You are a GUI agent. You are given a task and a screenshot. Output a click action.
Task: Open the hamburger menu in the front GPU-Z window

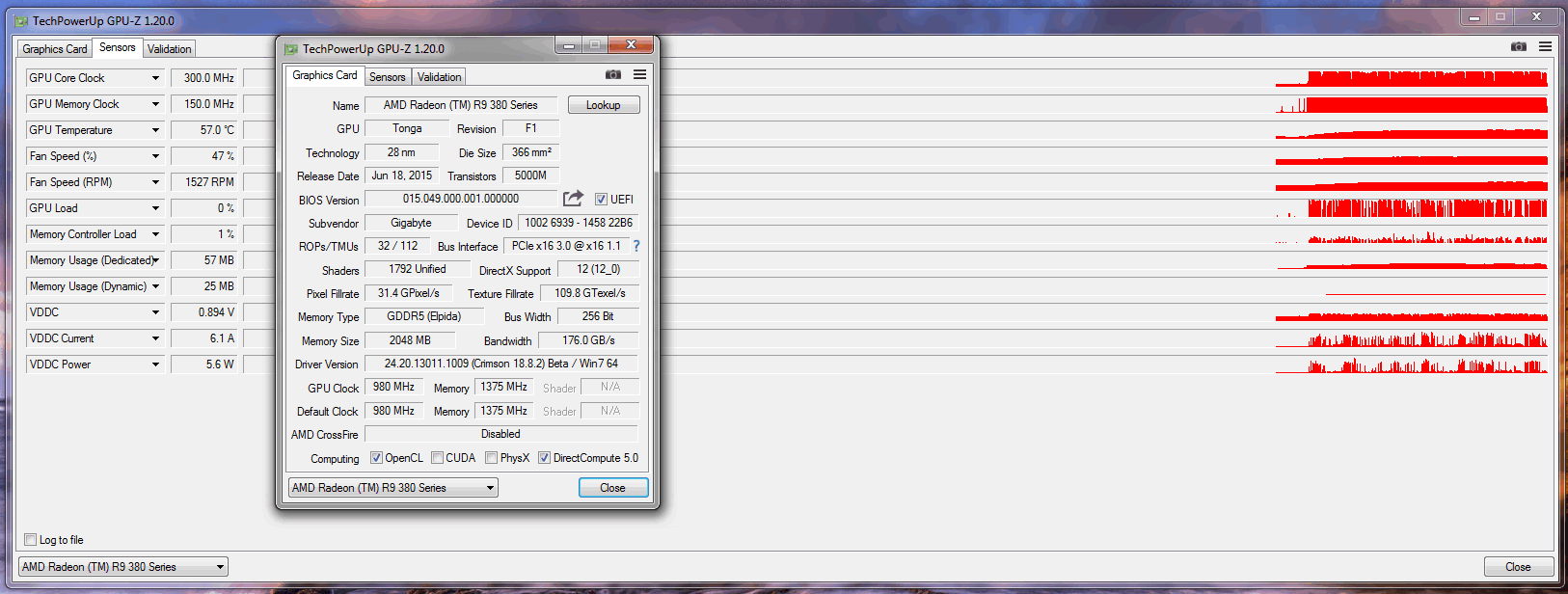(x=639, y=74)
